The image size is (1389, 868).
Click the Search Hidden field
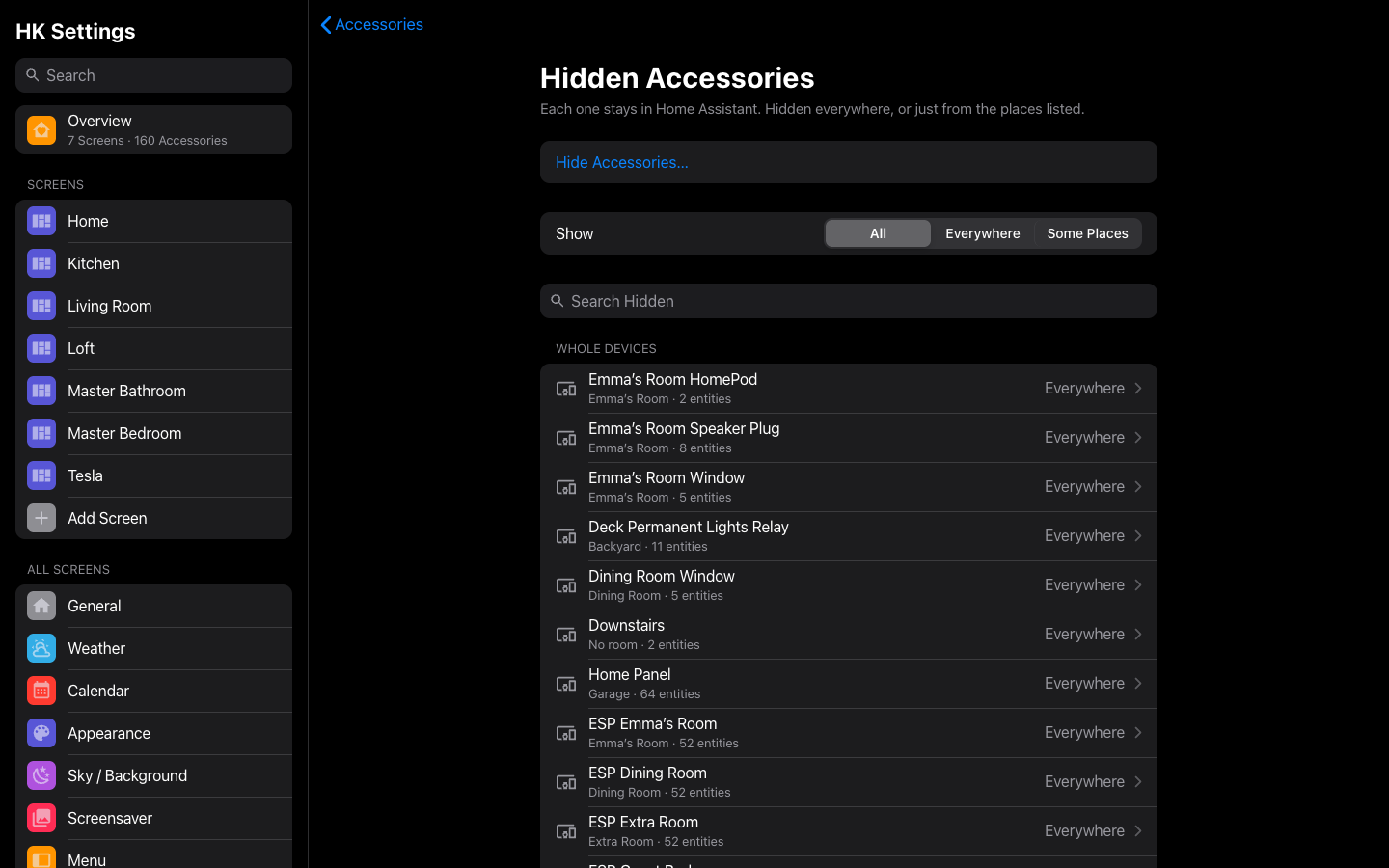[x=849, y=301]
